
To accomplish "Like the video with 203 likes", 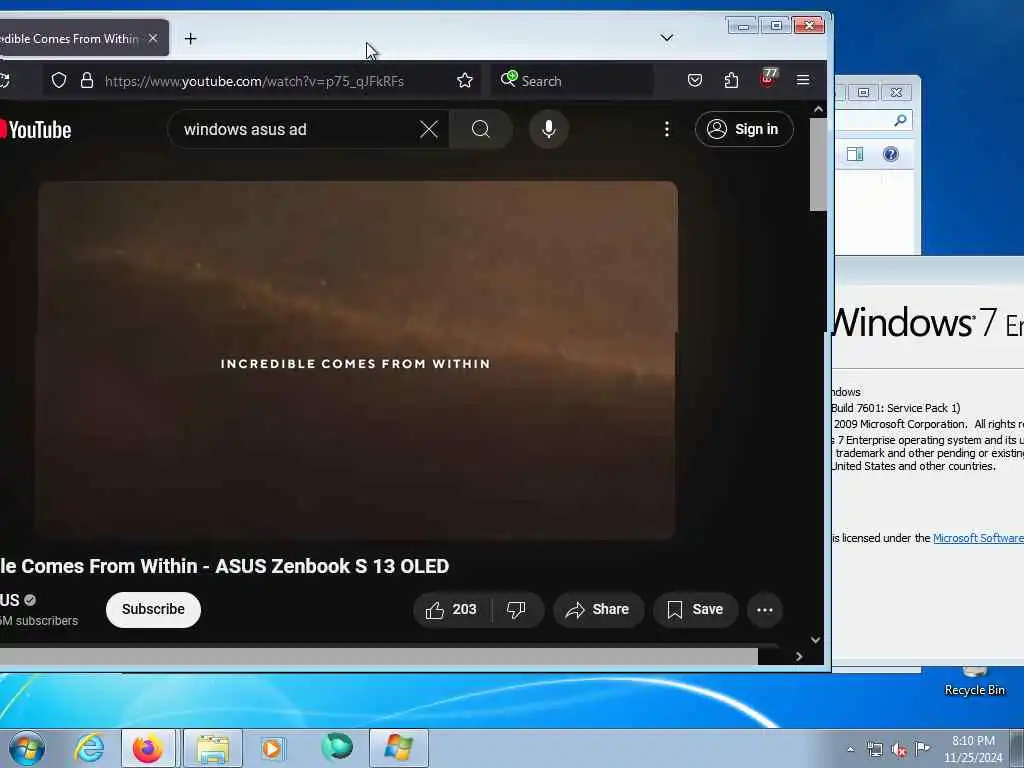I will pos(451,610).
